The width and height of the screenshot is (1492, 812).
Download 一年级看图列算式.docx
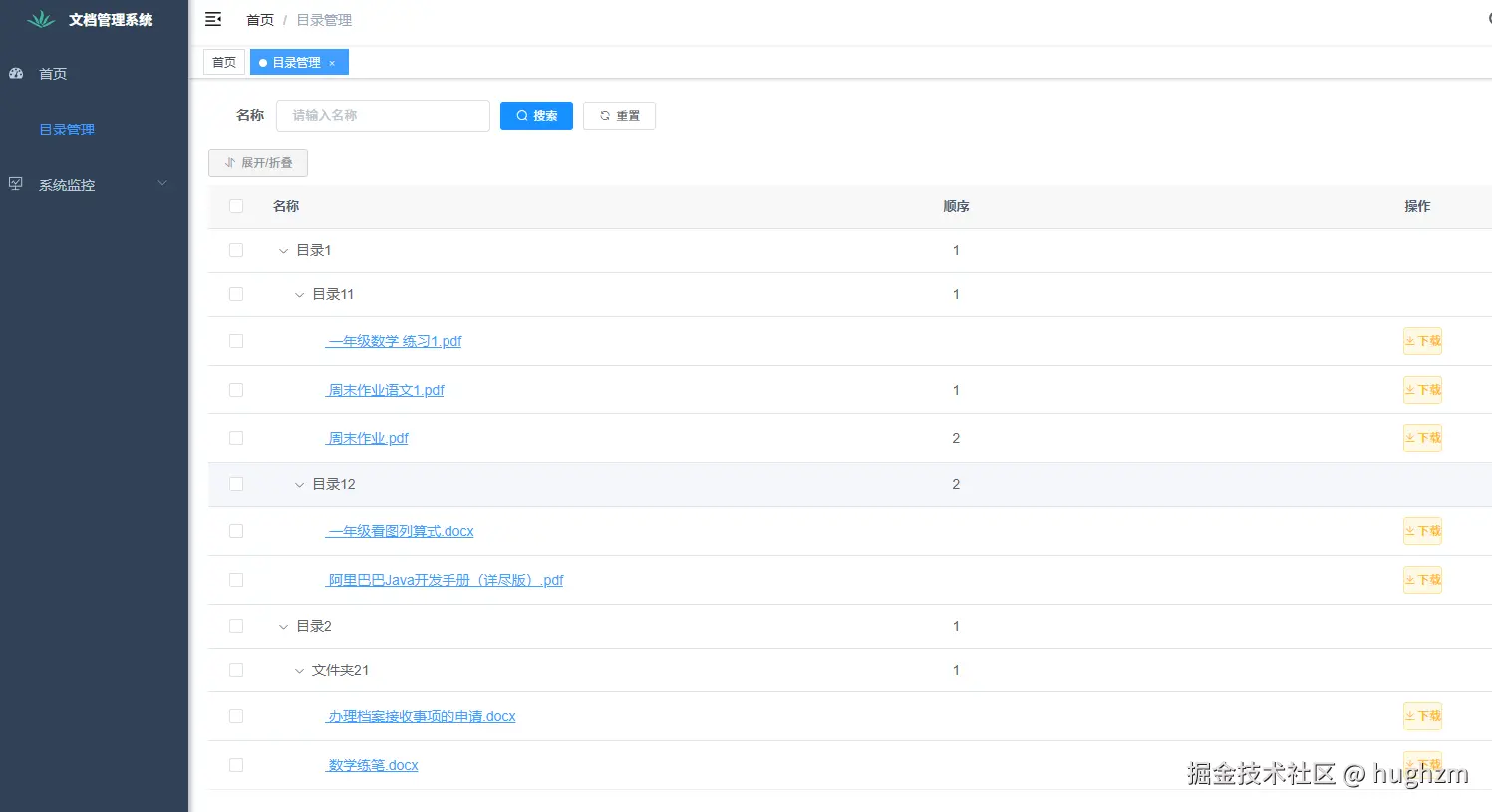tap(1422, 531)
